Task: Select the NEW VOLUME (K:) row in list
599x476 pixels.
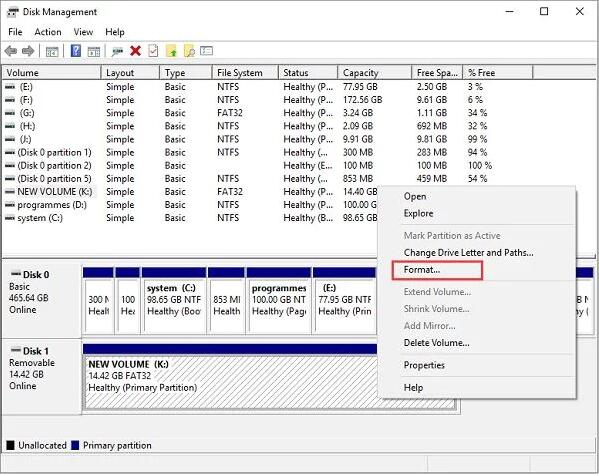Action: [191, 191]
